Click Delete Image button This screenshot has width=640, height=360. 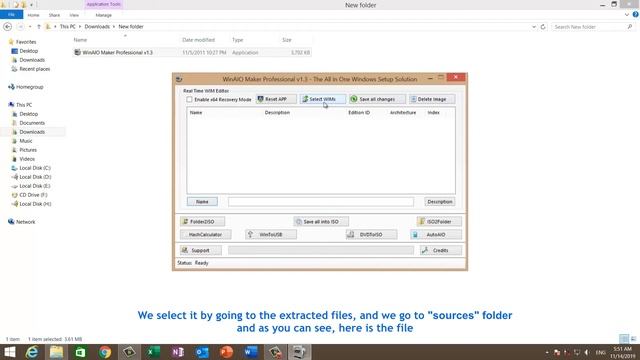[x=431, y=99]
